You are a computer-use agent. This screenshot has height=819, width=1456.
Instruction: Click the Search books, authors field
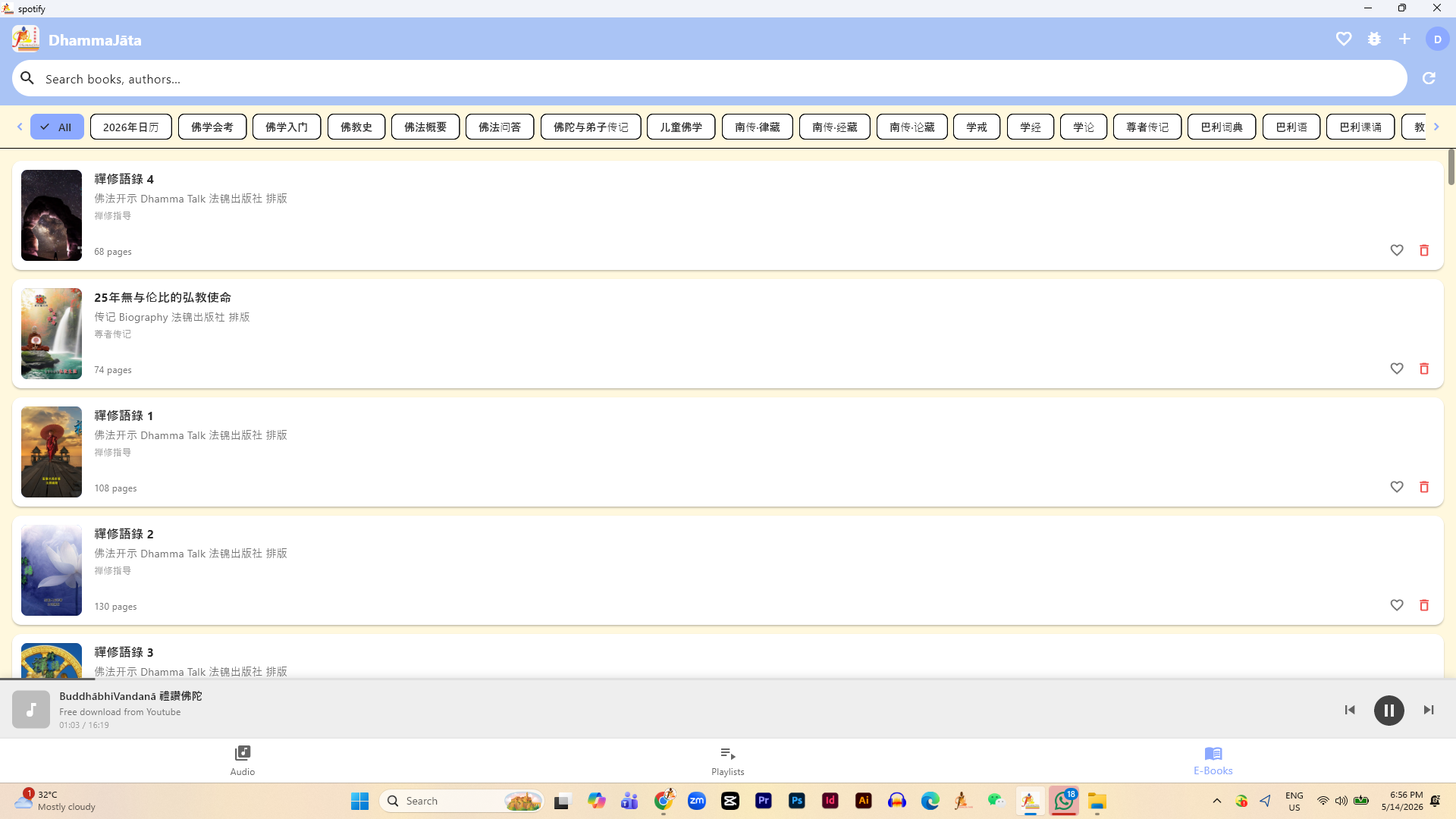tap(709, 78)
